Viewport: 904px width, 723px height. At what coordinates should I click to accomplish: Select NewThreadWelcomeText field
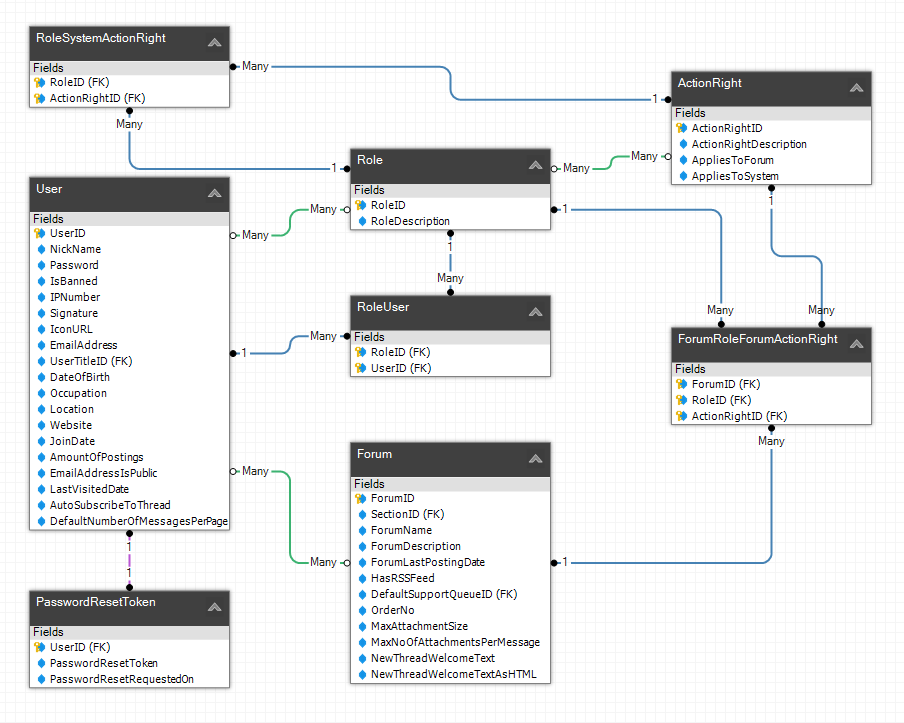[450, 658]
